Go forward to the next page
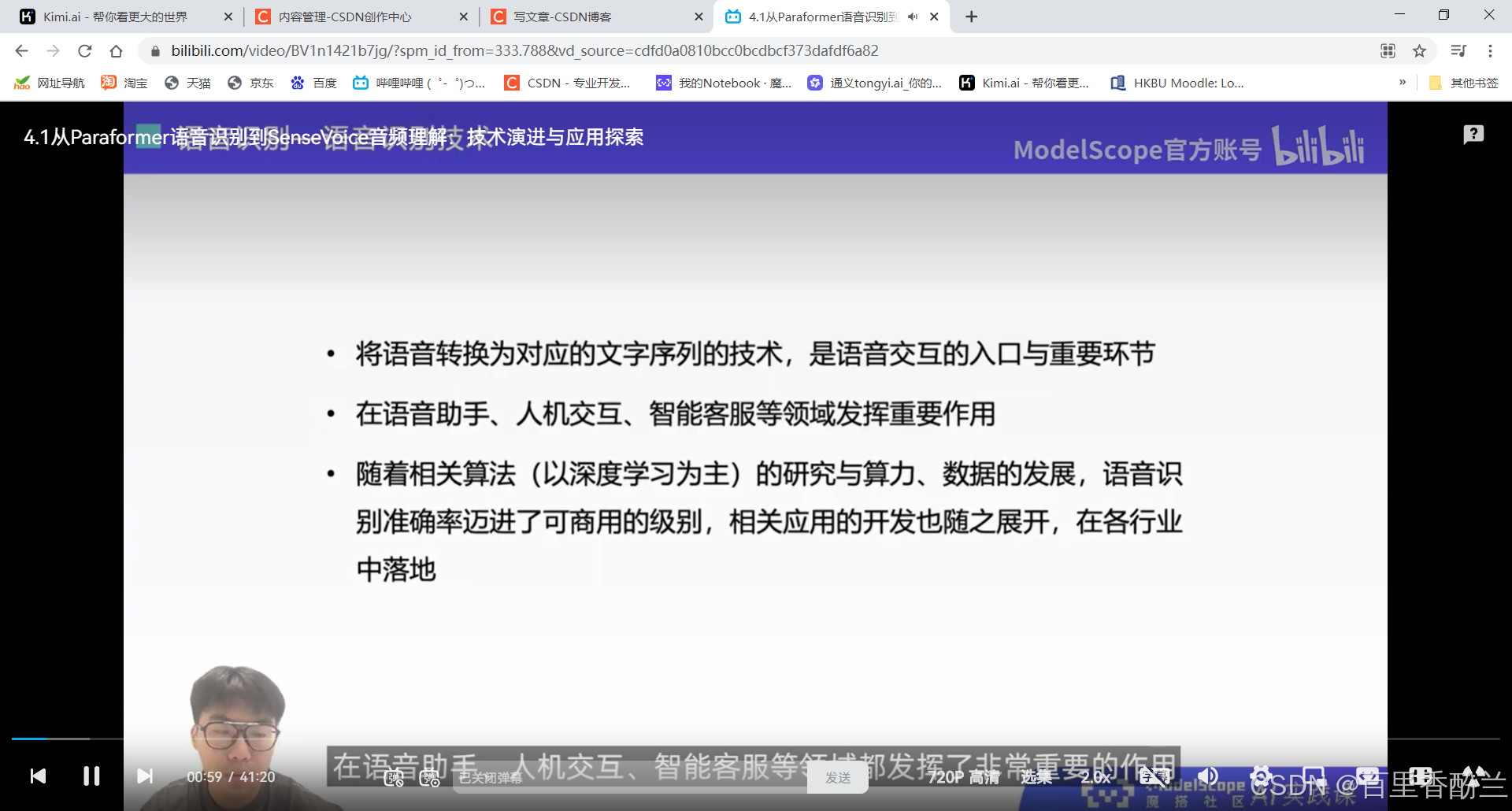Screen dimensions: 1512x811 (53, 50)
